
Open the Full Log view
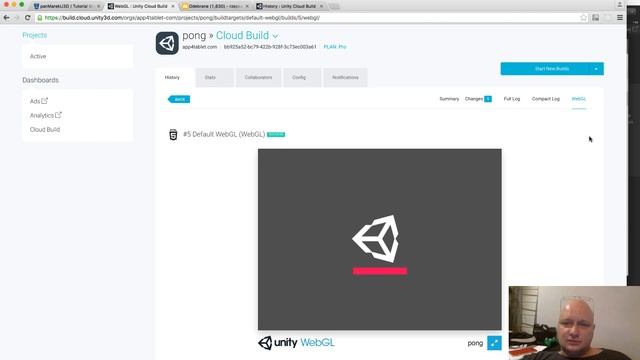(512, 99)
